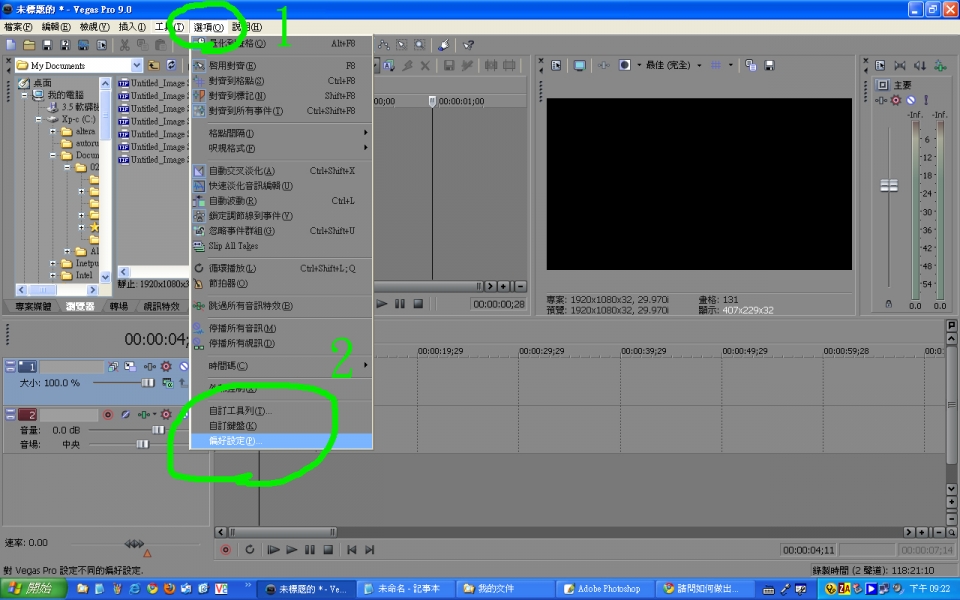
Task: Click the master volume fader
Action: tap(889, 185)
